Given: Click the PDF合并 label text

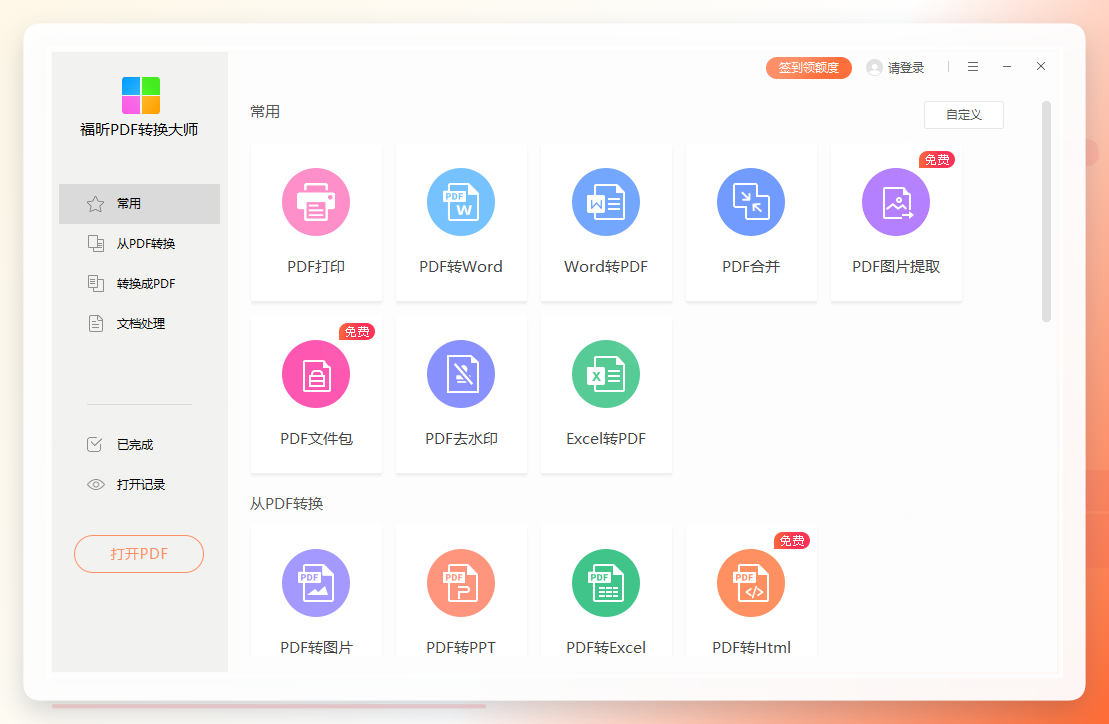Looking at the screenshot, I should click(x=751, y=267).
